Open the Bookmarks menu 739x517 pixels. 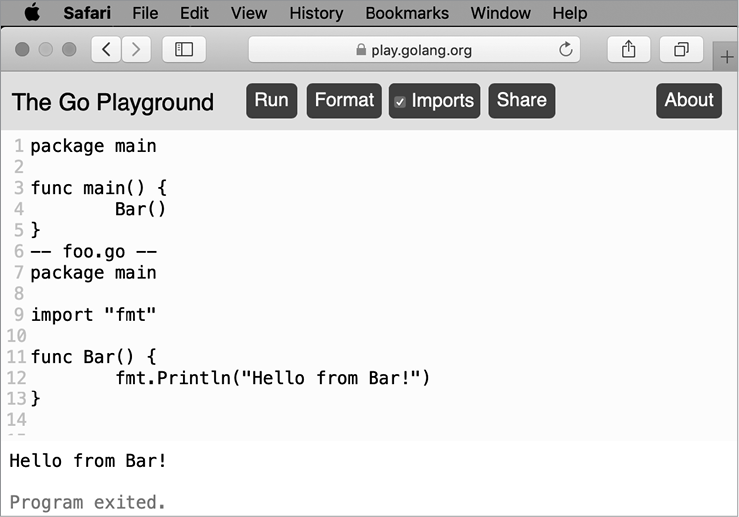point(407,13)
